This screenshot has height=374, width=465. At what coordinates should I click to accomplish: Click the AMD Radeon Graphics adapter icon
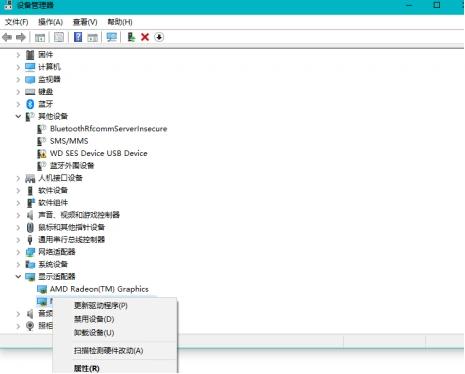(x=42, y=289)
